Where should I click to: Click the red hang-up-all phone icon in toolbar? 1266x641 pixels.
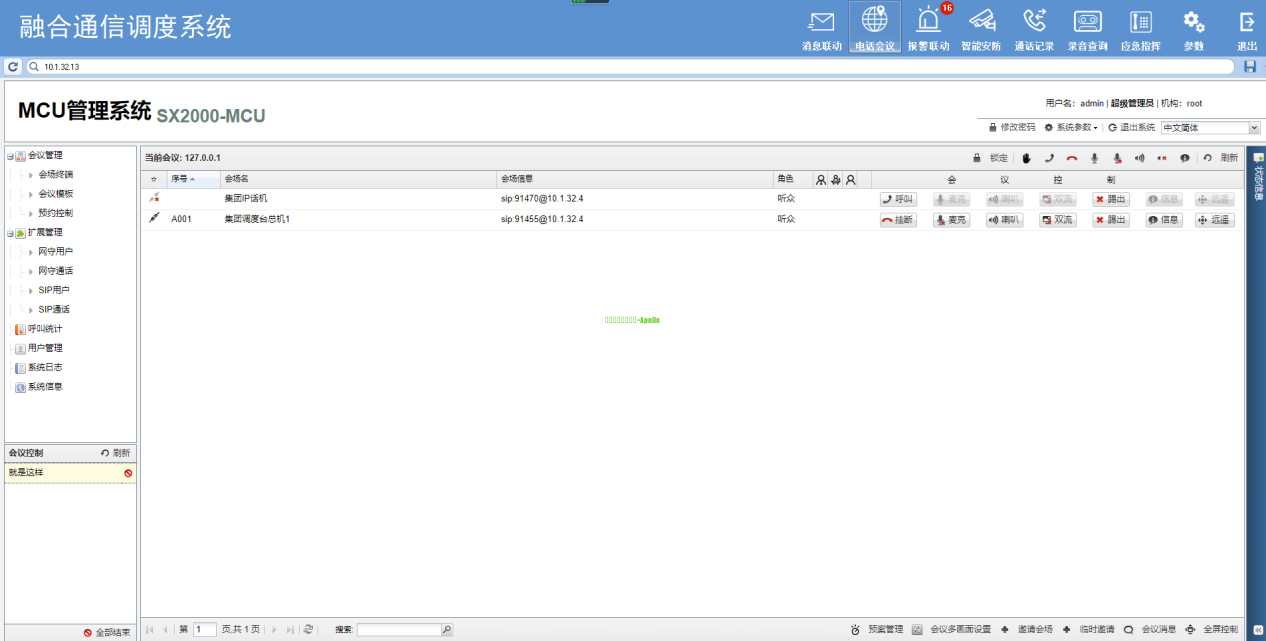(1072, 158)
